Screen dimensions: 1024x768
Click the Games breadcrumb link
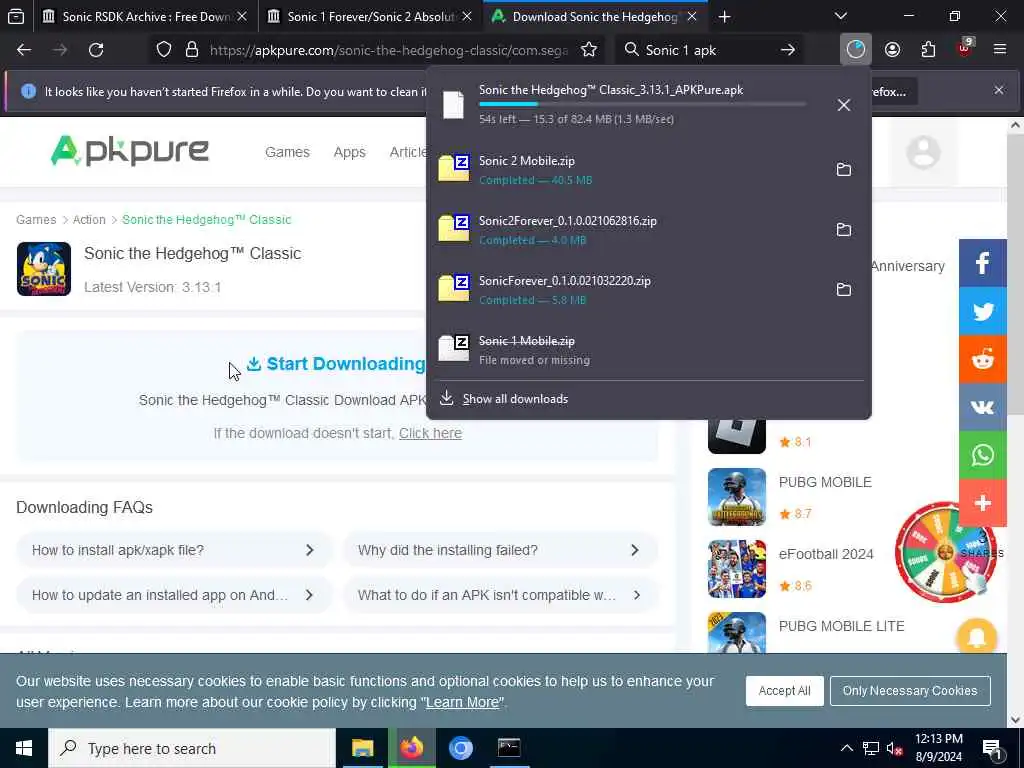36,219
